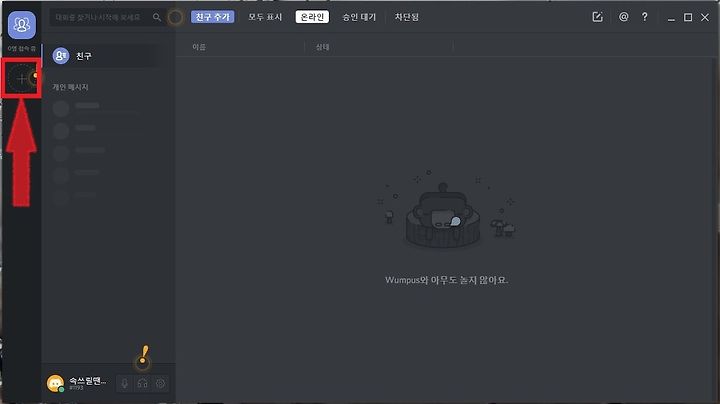
Task: Open recent mentions @ icon
Action: tap(624, 17)
